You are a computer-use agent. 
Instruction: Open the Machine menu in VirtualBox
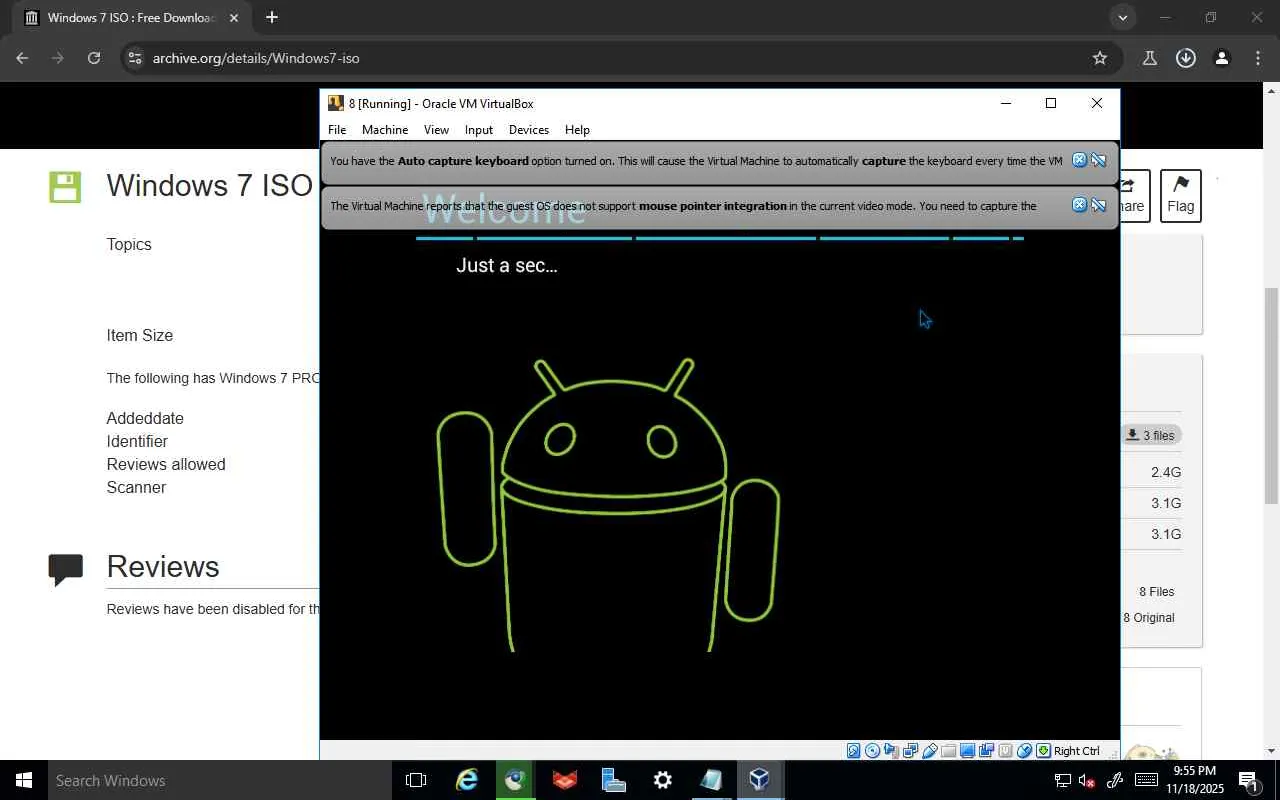(x=385, y=130)
